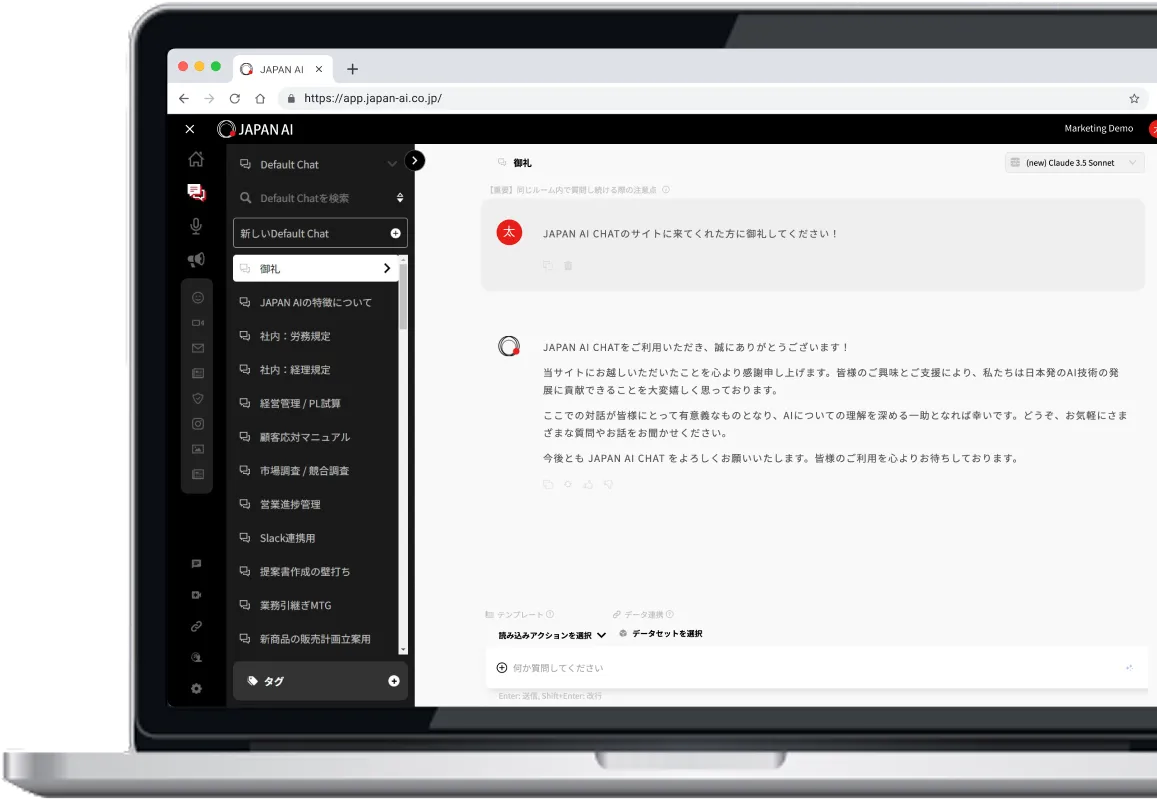1157x800 pixels.
Task: Collapse the chat list panel with the arrow button
Action: pyautogui.click(x=415, y=160)
